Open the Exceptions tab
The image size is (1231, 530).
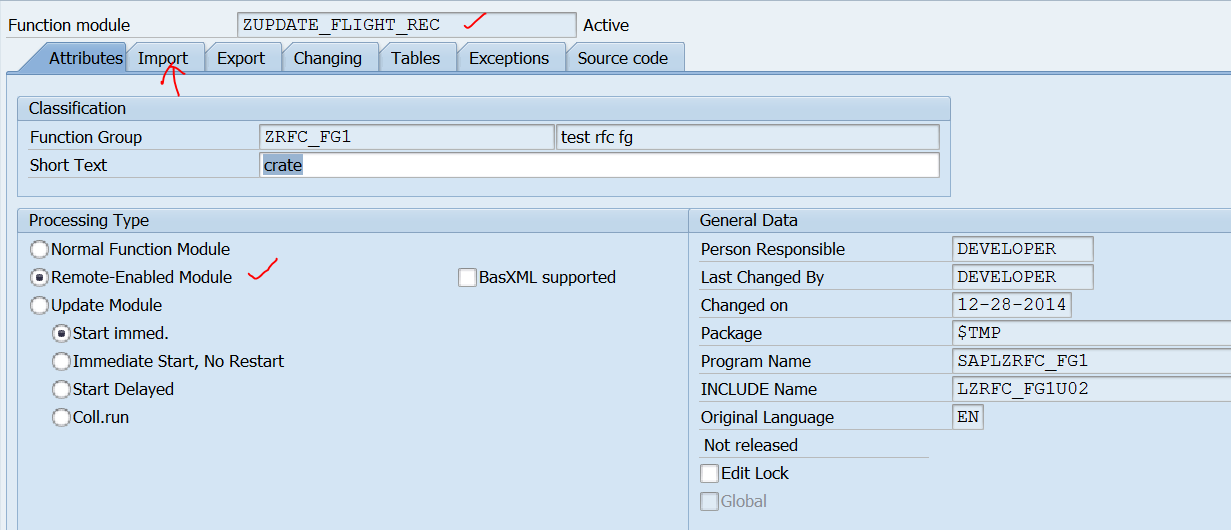point(509,58)
